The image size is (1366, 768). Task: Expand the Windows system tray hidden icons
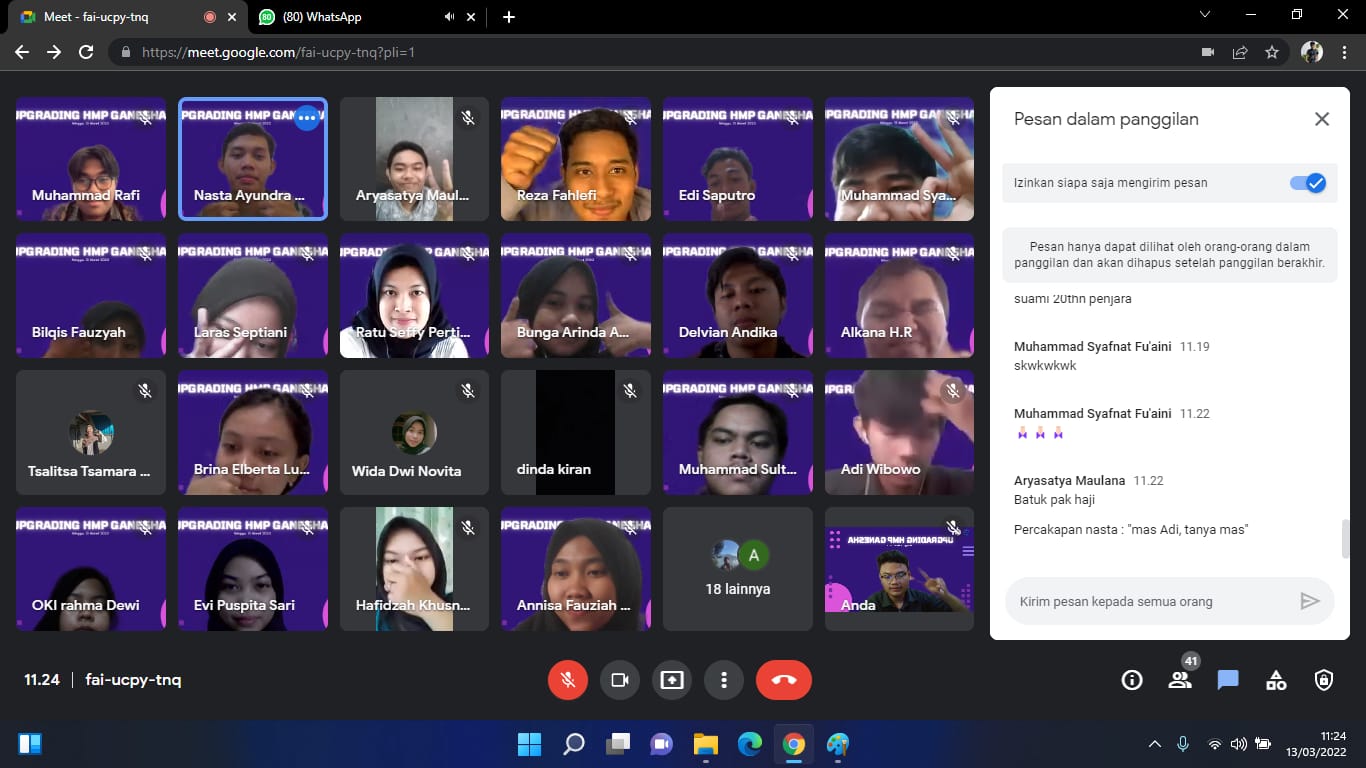click(x=1154, y=744)
